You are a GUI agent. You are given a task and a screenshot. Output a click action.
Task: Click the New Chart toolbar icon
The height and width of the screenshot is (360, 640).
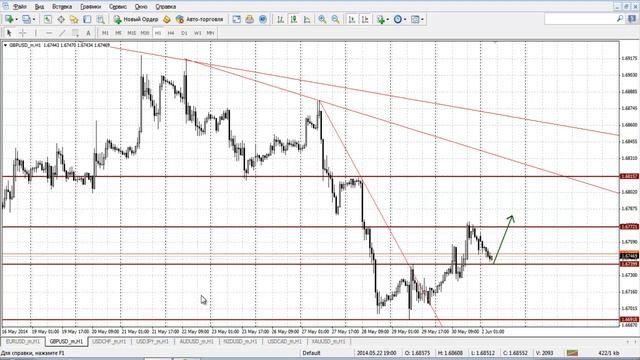[x=9, y=19]
